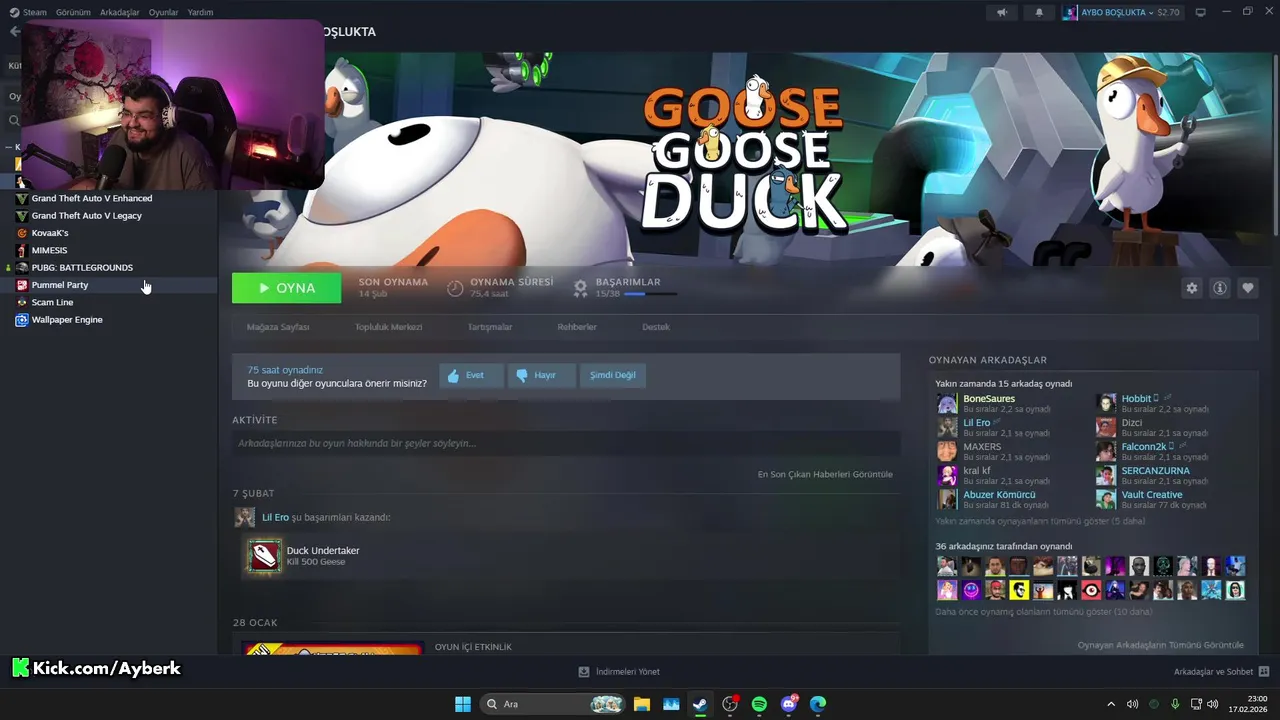Start the game with the OYNA button

pos(286,288)
